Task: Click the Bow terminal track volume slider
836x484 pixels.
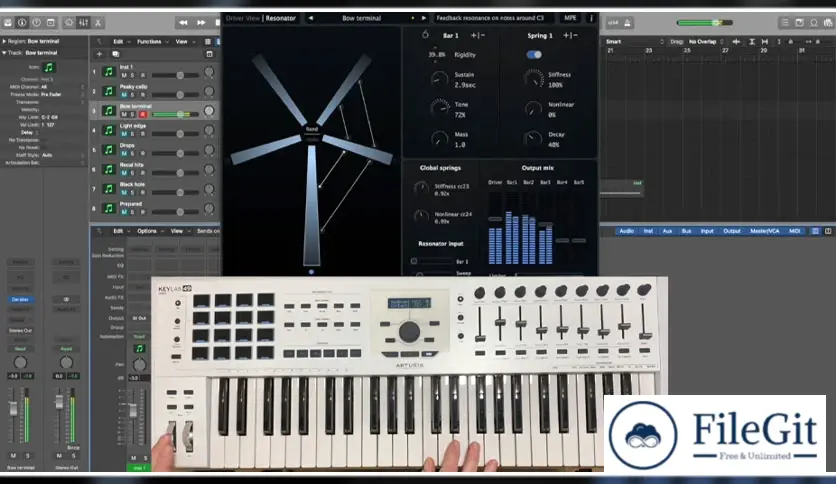Action: click(175, 114)
